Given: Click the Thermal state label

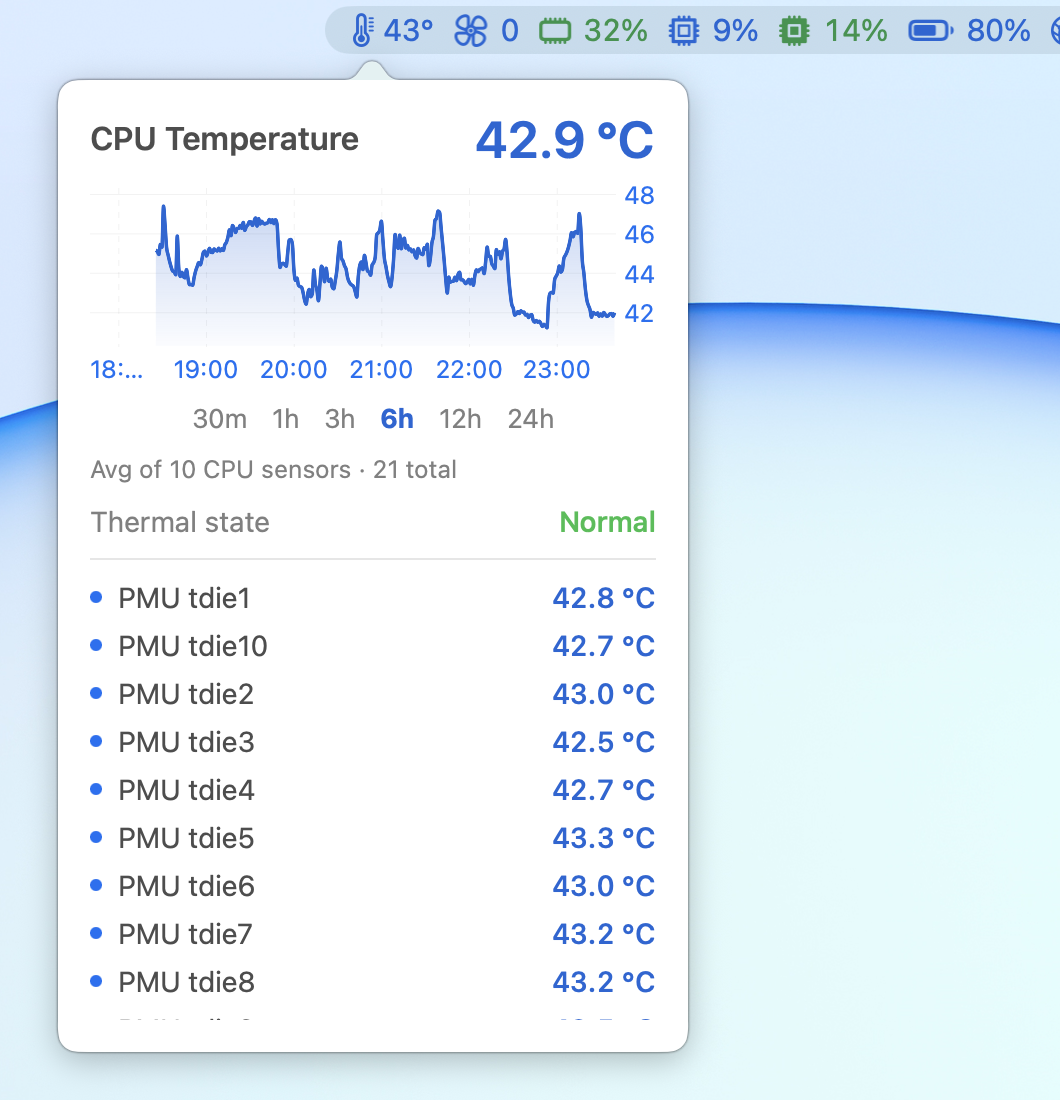Looking at the screenshot, I should click(180, 522).
